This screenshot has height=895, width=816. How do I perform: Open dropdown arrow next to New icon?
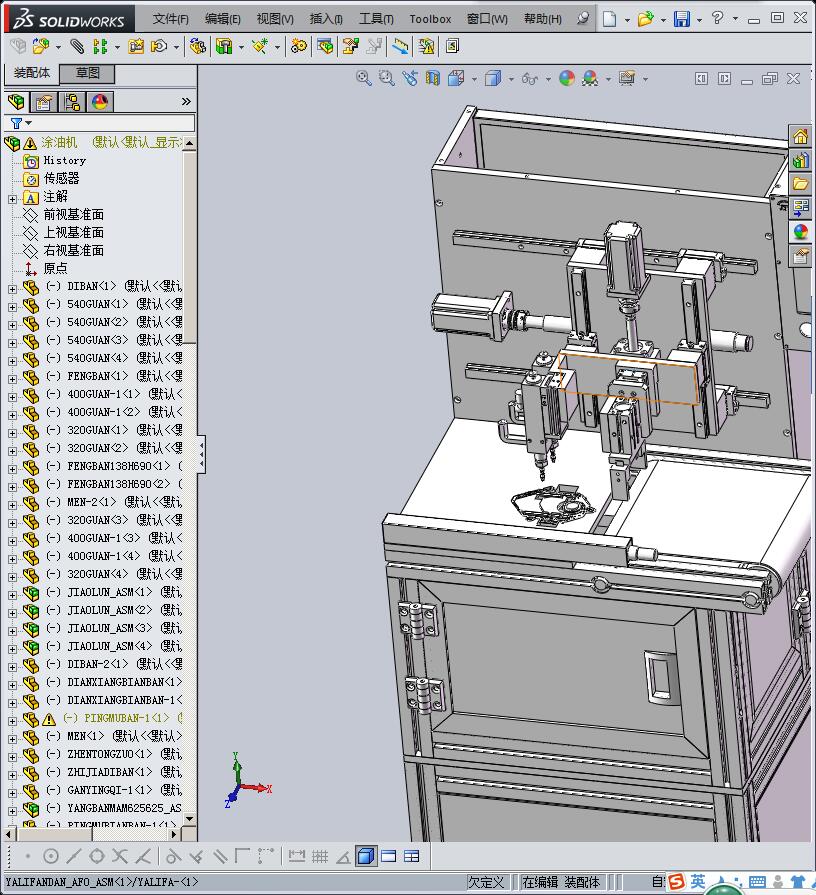click(x=627, y=20)
